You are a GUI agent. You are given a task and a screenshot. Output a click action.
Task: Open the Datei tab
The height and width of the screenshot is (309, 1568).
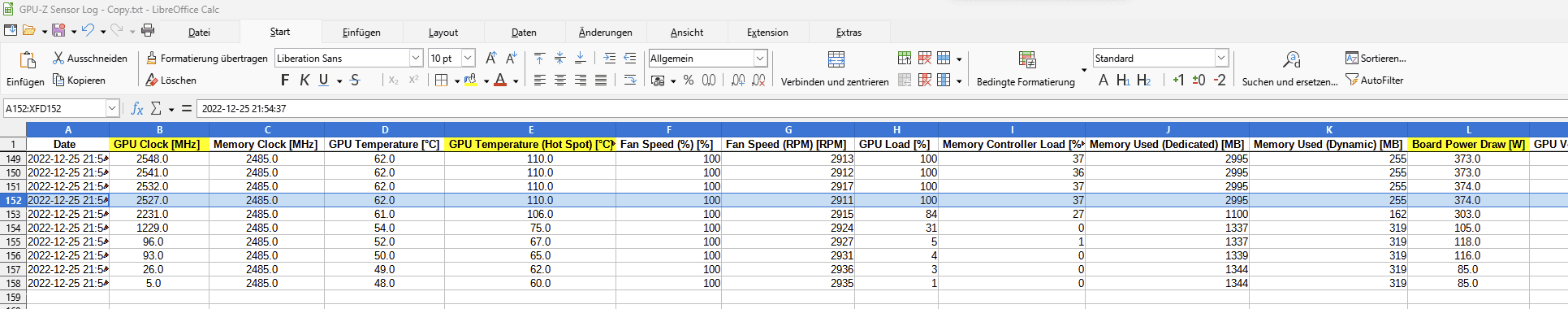199,33
